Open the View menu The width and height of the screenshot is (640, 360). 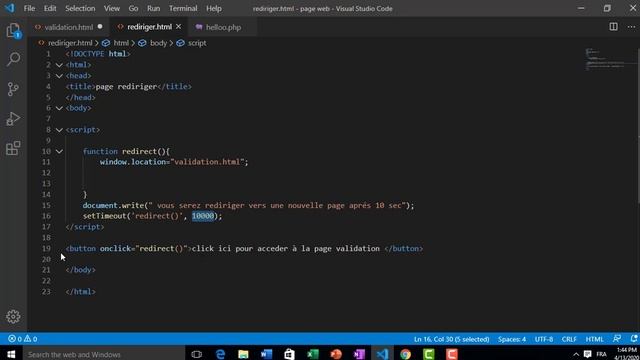click(x=111, y=8)
